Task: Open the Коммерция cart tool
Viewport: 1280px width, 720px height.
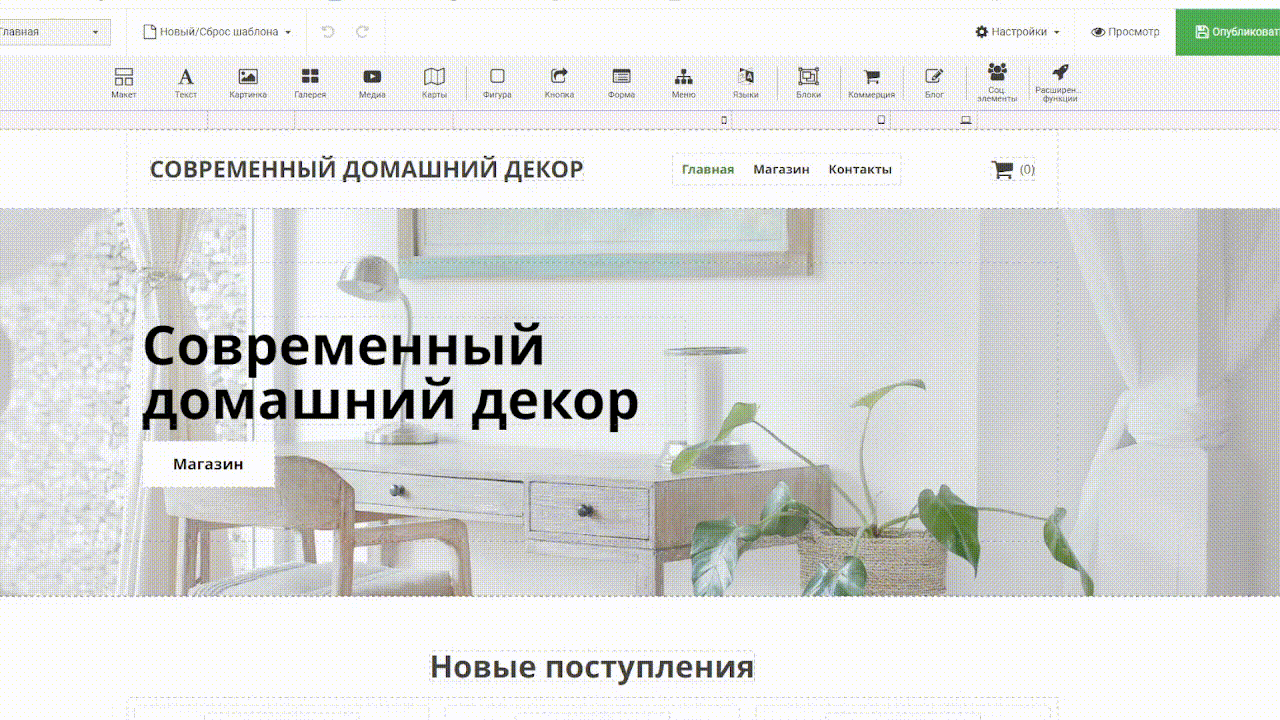Action: tap(871, 82)
